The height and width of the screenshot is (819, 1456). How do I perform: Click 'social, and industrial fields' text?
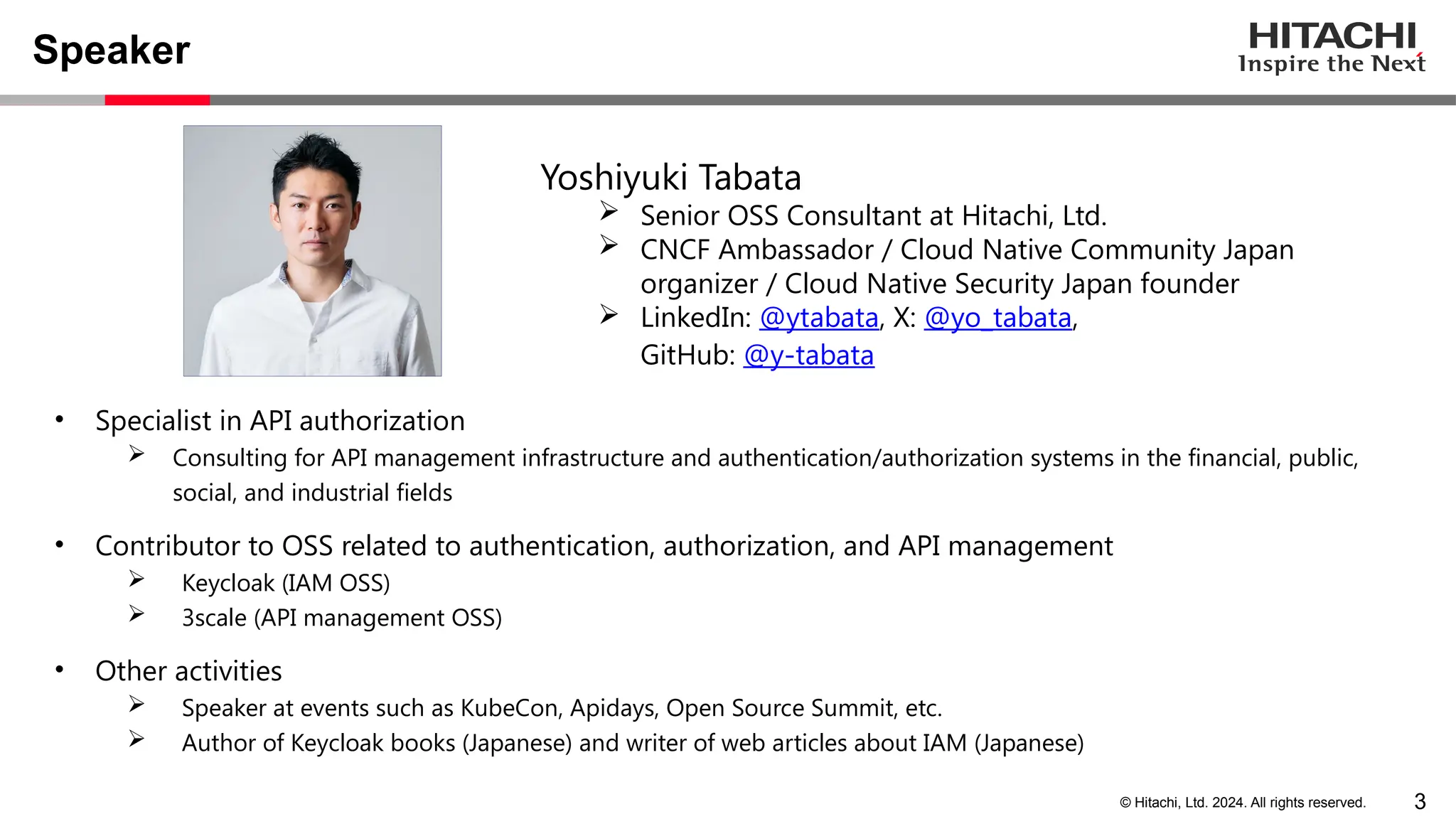313,493
